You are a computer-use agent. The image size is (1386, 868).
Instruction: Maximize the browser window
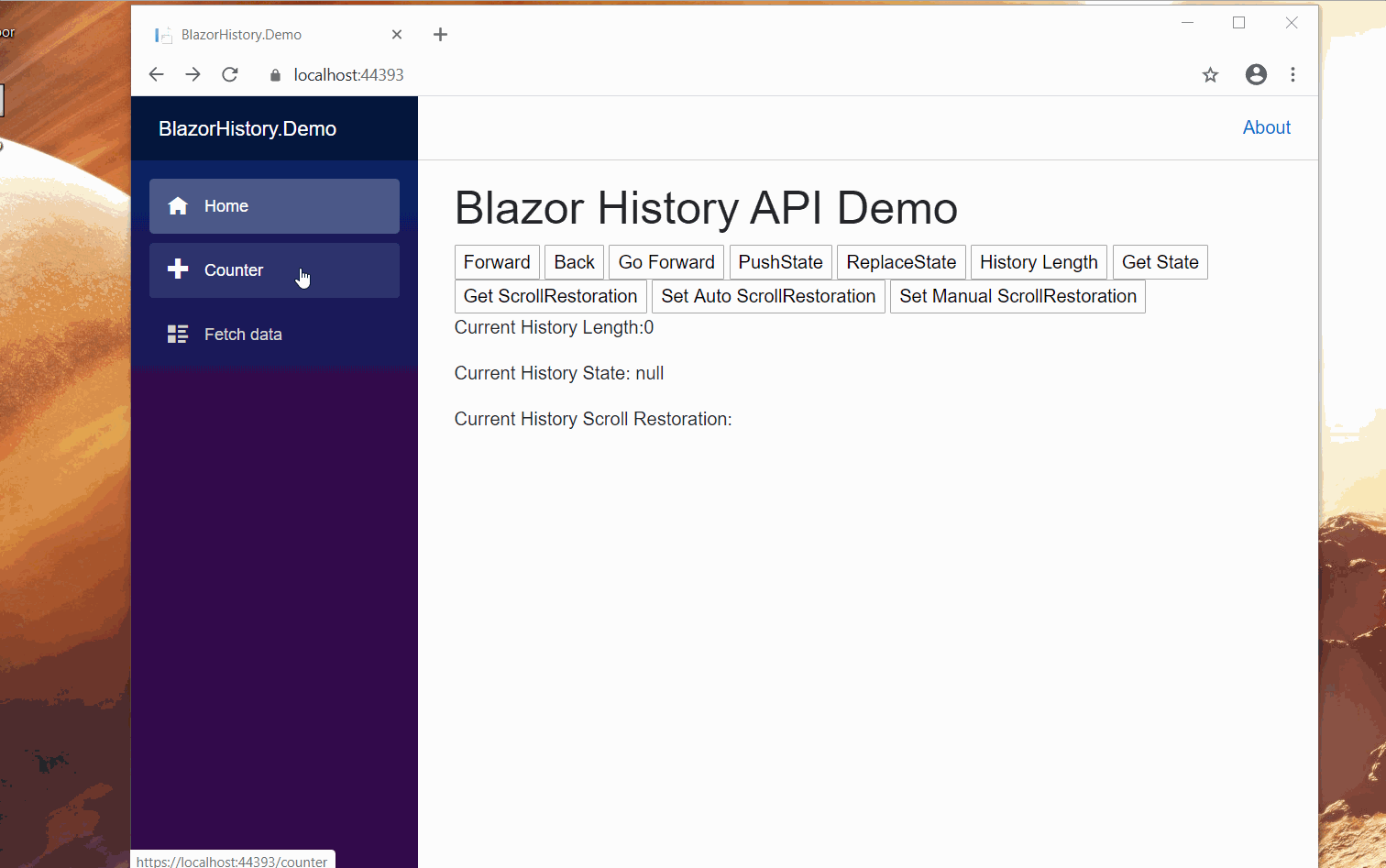point(1238,23)
